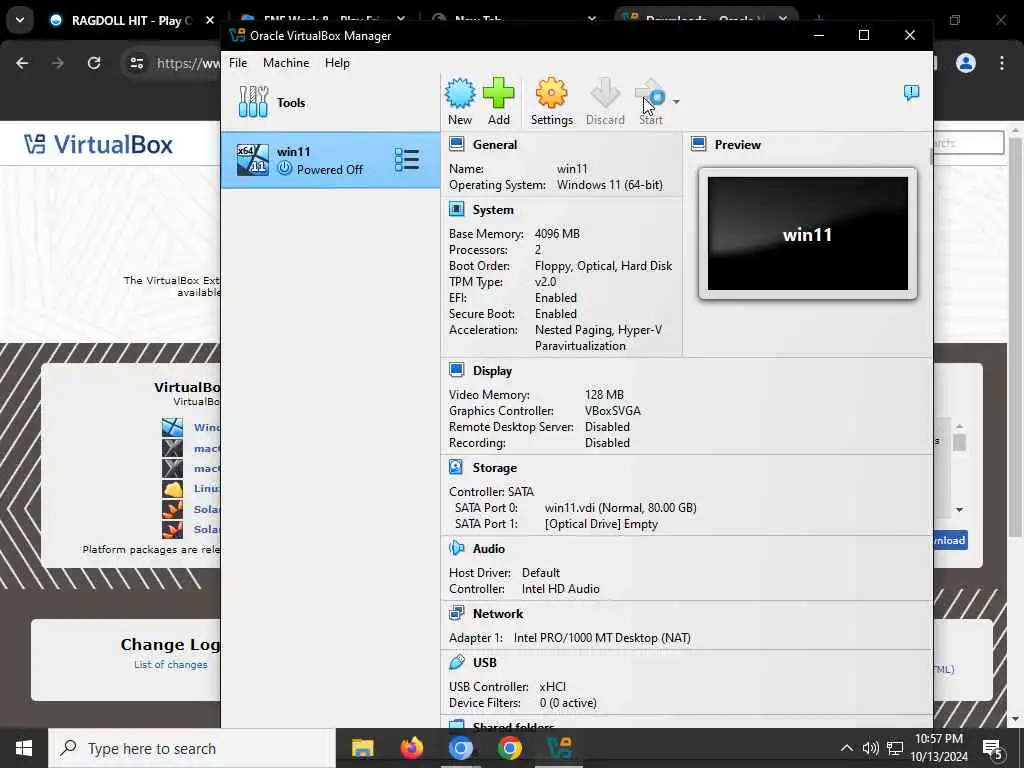Click the win11.vdi hard disk entry
The width and height of the screenshot is (1024, 768).
[620, 507]
